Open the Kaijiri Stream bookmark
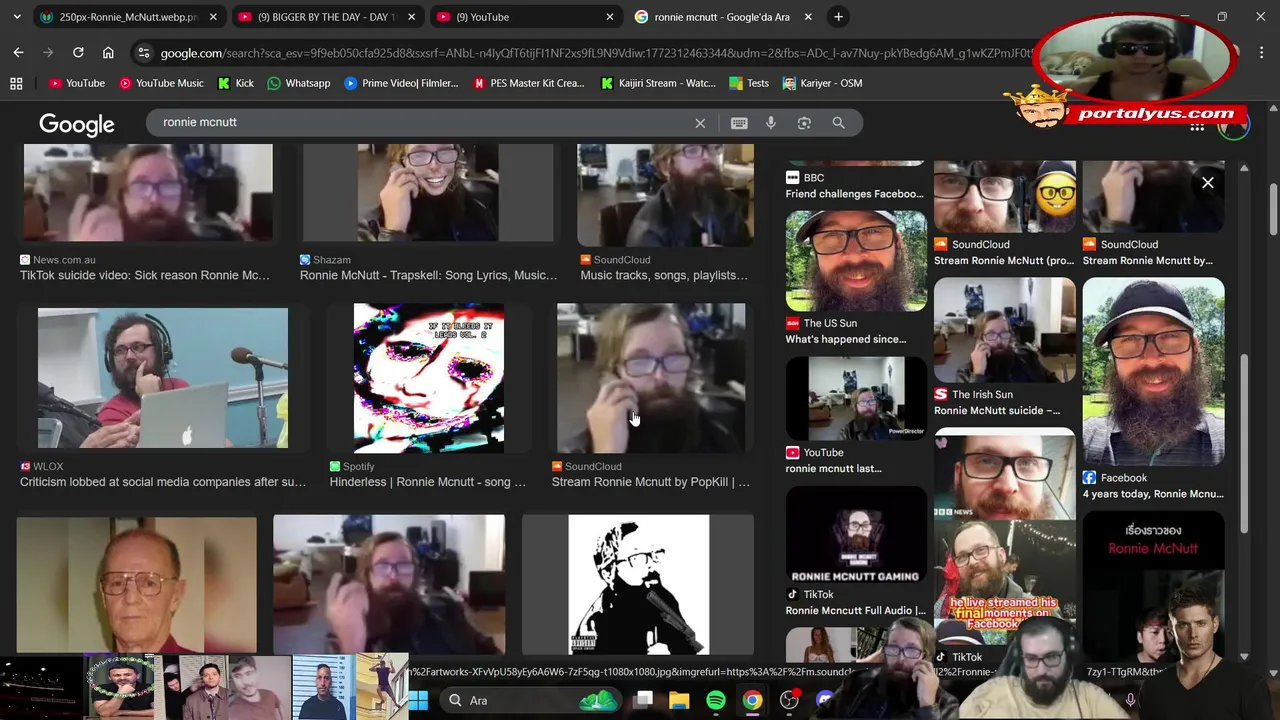1280x720 pixels. point(657,83)
